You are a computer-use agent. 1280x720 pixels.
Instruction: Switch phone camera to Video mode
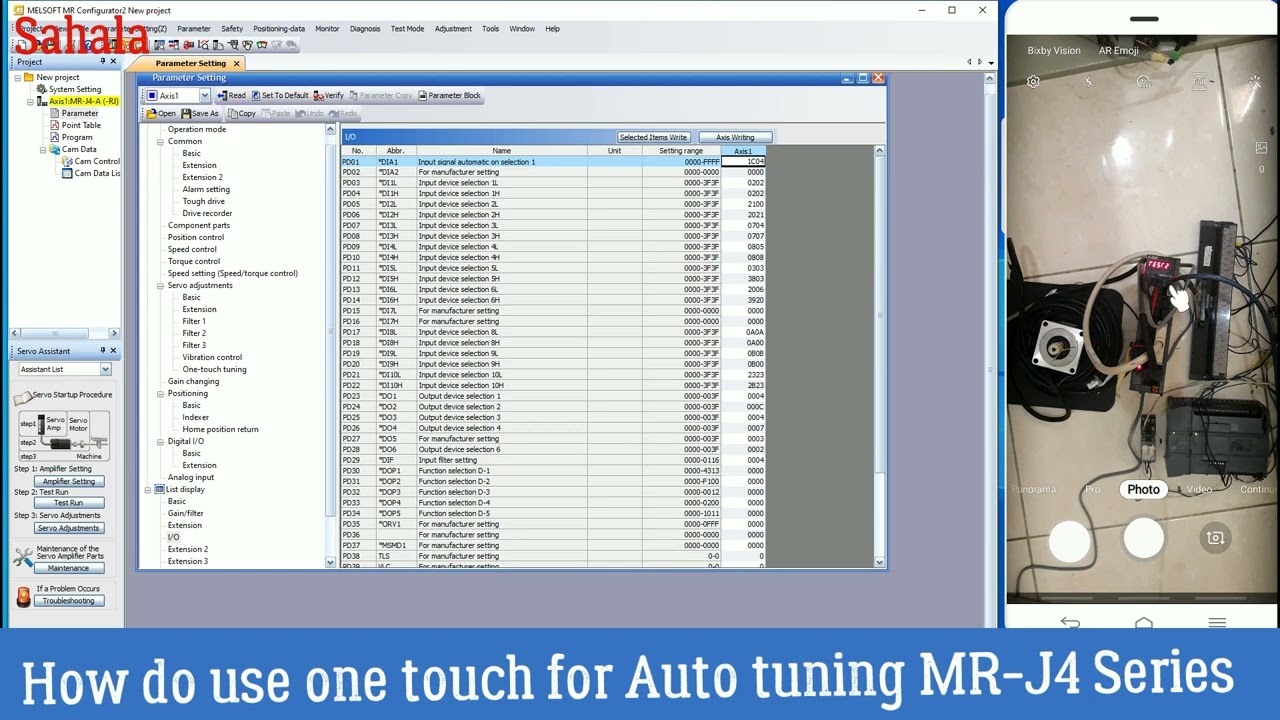point(1199,489)
